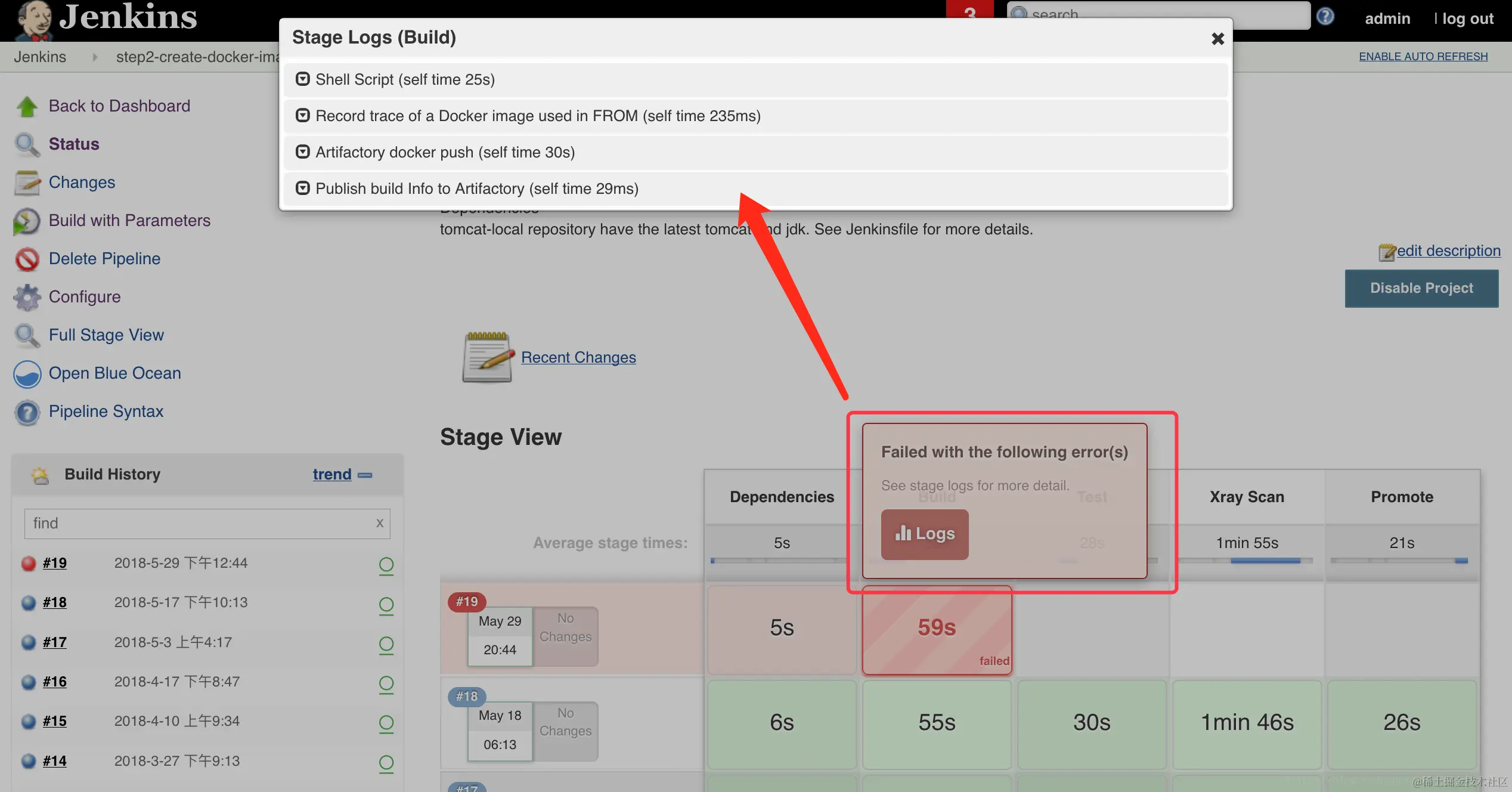The width and height of the screenshot is (1512, 792).
Task: Open console output icon for build #19
Action: (x=386, y=565)
